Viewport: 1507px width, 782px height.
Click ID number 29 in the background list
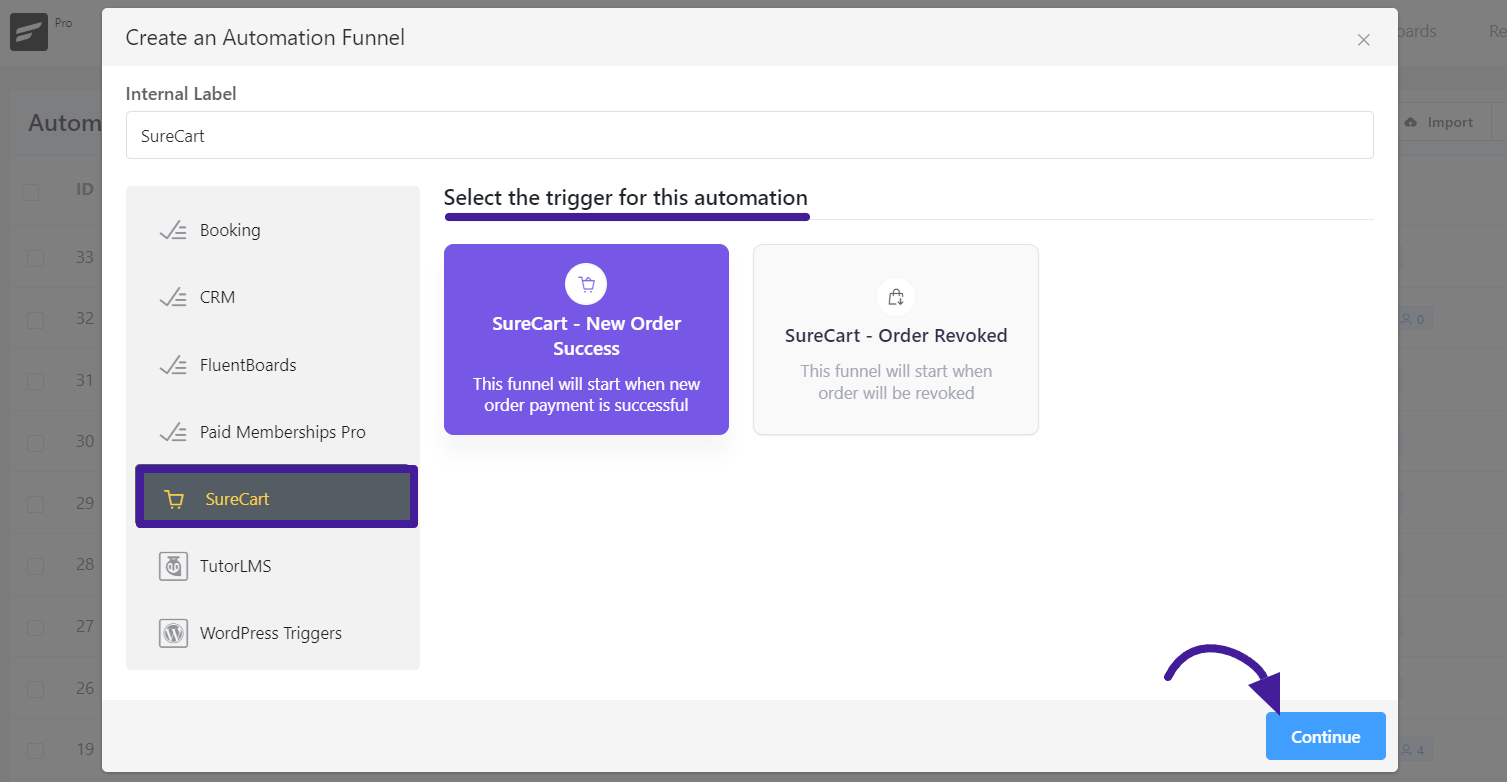85,503
